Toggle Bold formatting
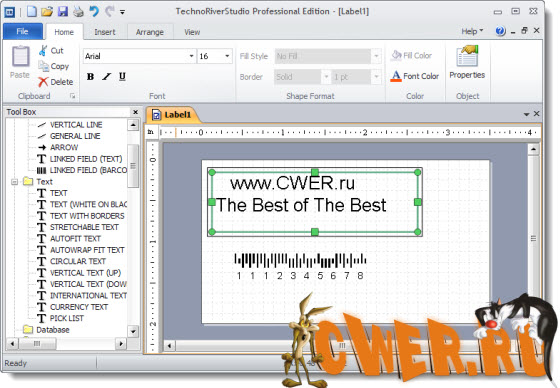This screenshot has height=388, width=560. pyautogui.click(x=90, y=76)
